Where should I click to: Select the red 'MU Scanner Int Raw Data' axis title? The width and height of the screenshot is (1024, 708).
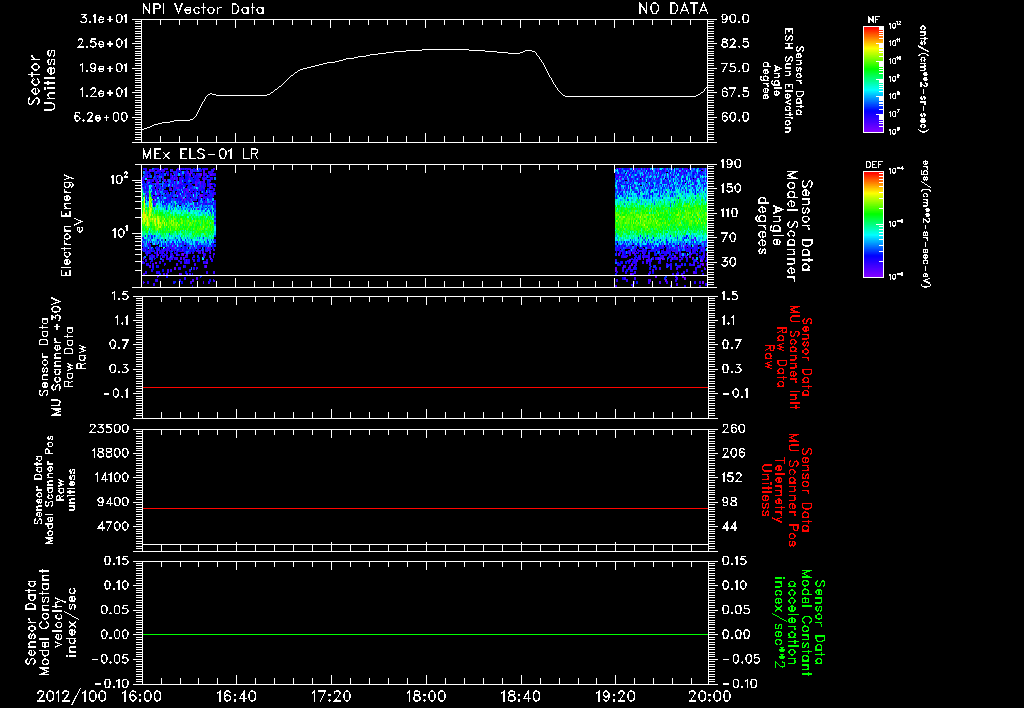789,357
